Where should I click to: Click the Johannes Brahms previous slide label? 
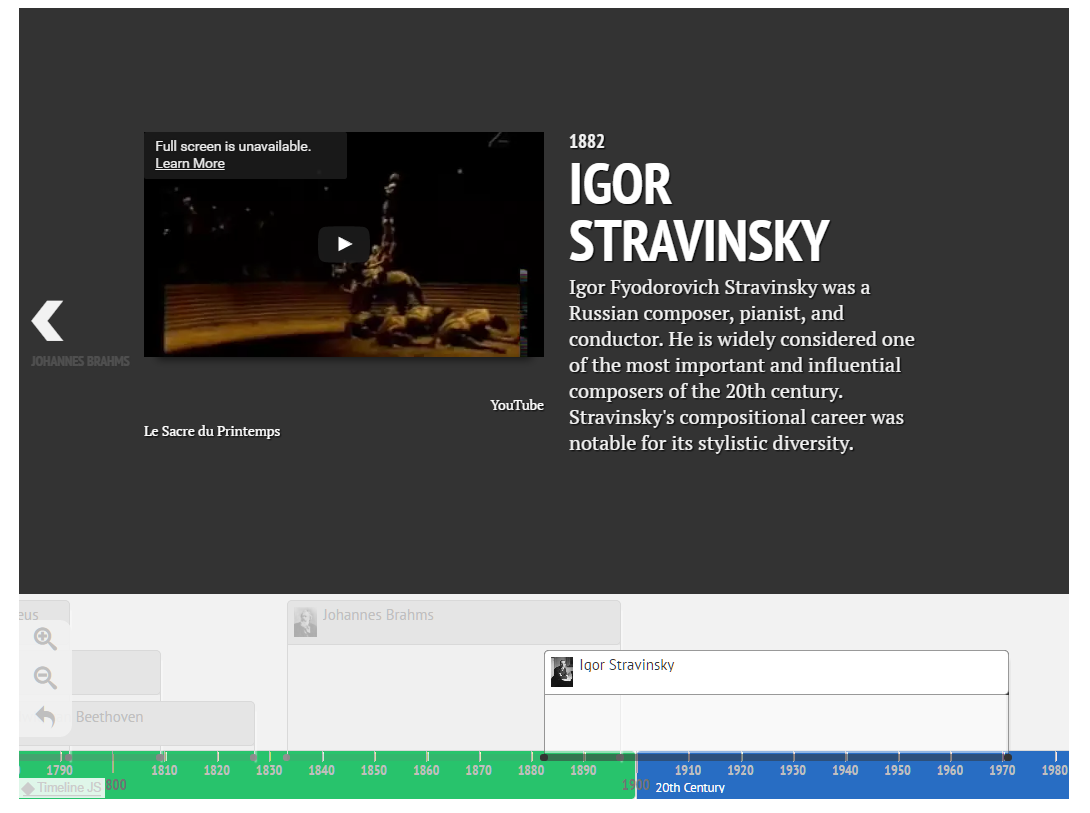coord(80,361)
